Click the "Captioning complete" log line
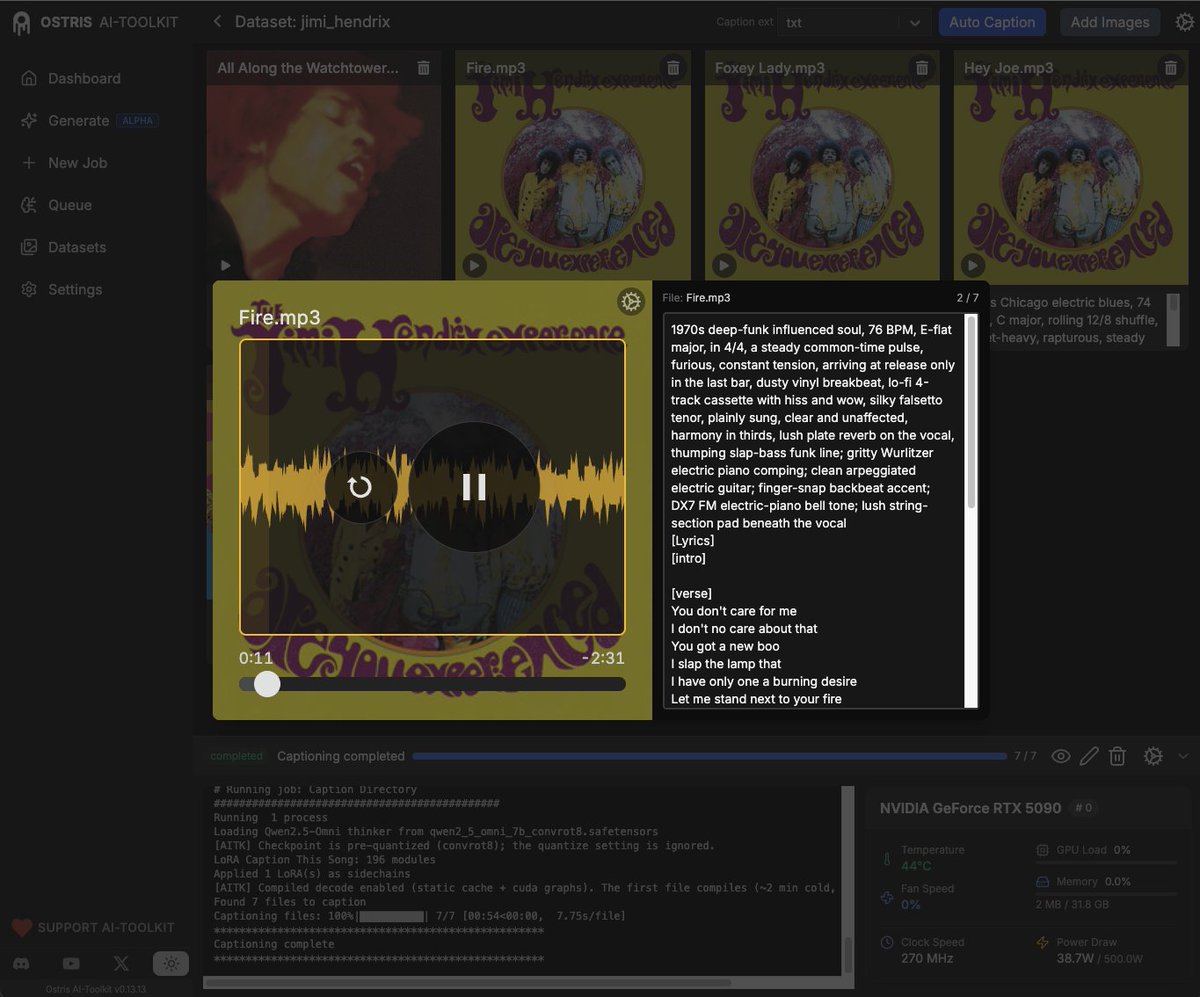This screenshot has width=1200, height=997. pyautogui.click(x=274, y=944)
